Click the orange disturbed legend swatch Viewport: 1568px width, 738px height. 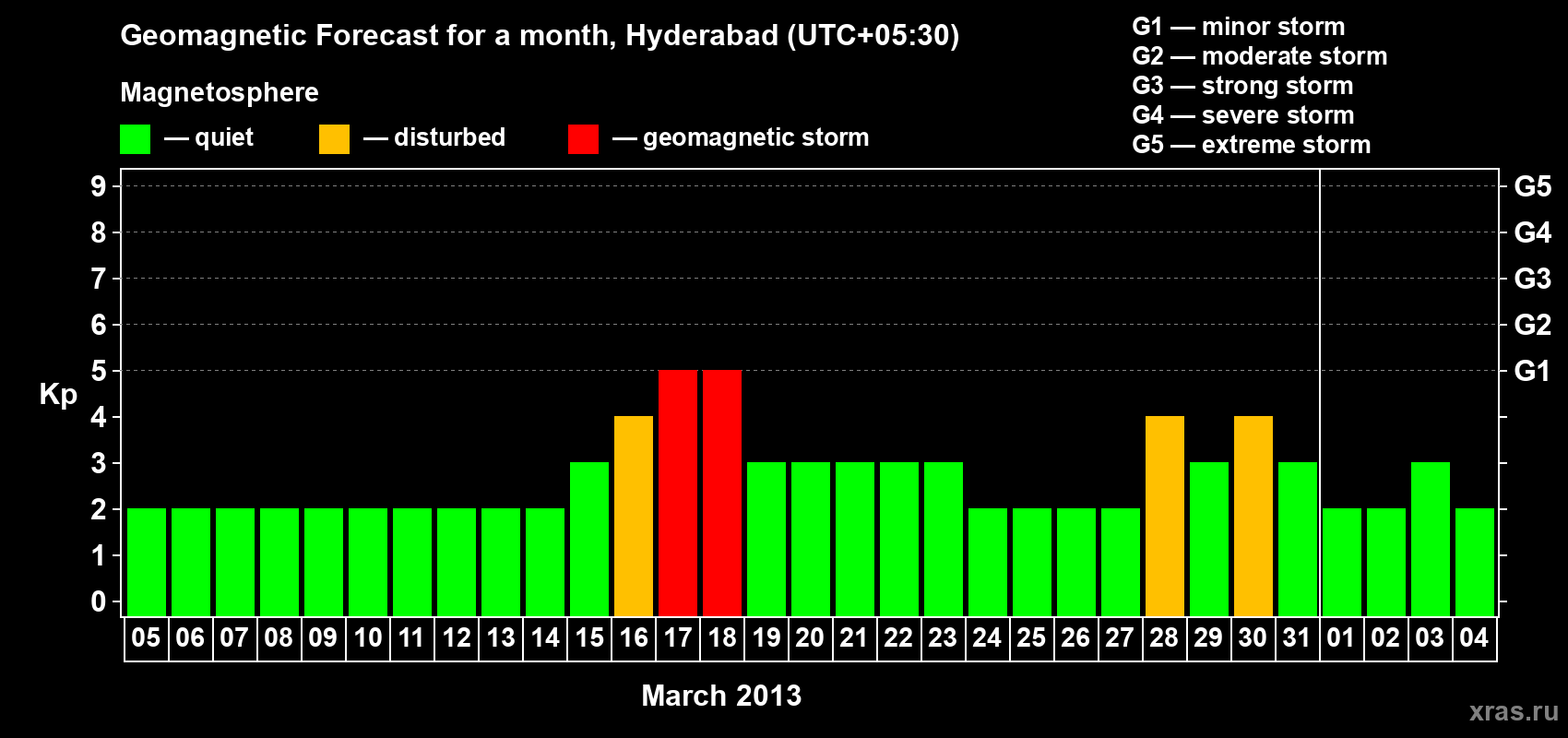[x=334, y=139]
